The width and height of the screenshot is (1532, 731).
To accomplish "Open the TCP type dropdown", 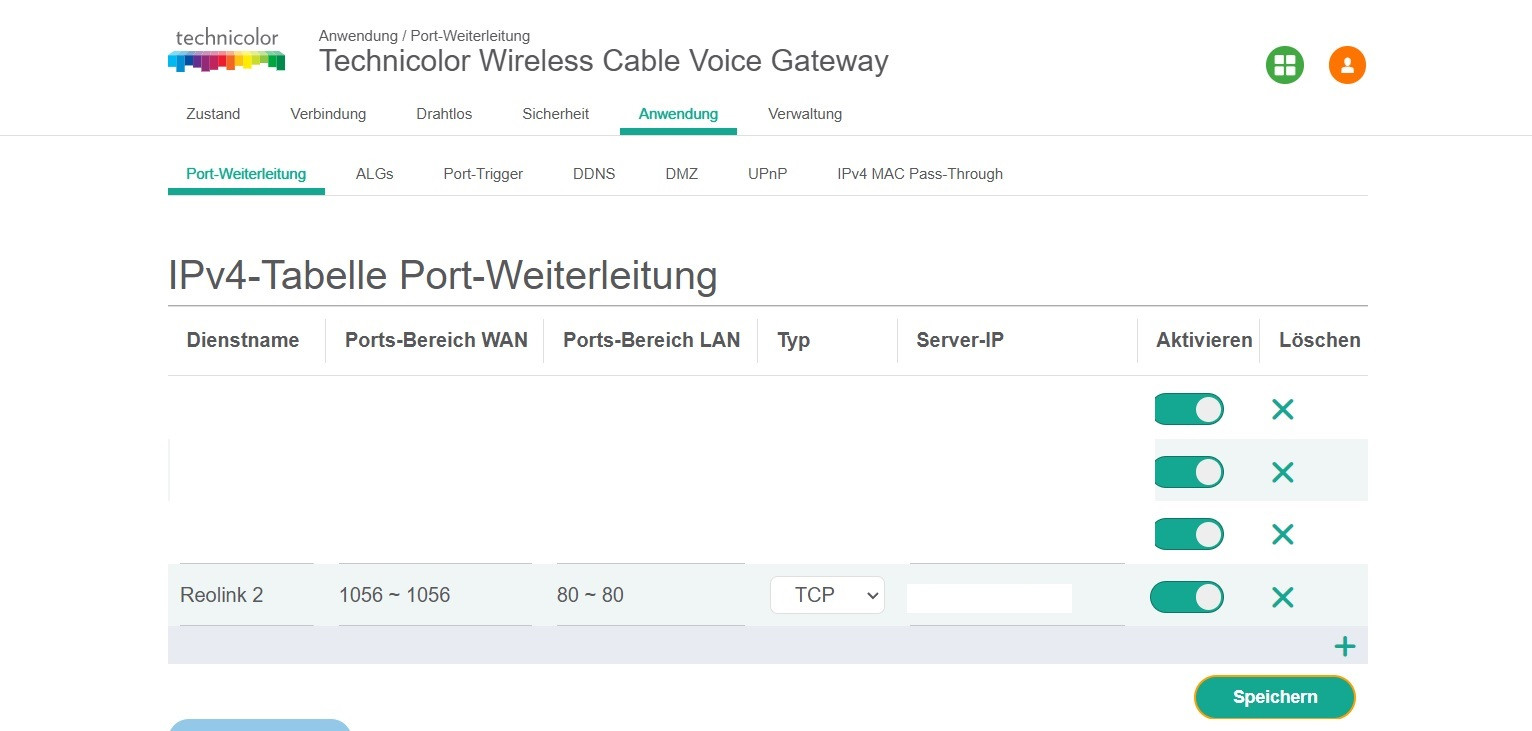I will tap(827, 595).
